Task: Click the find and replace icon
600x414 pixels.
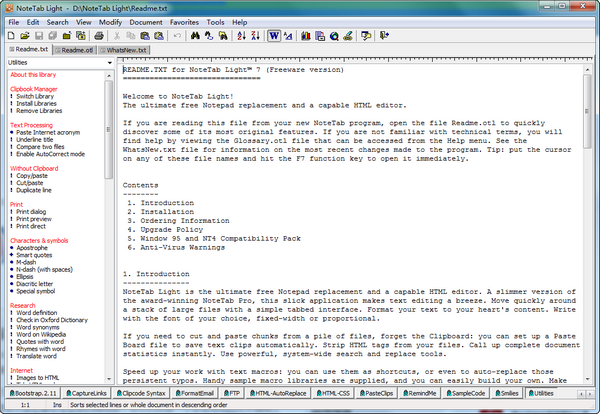Action: point(209,36)
